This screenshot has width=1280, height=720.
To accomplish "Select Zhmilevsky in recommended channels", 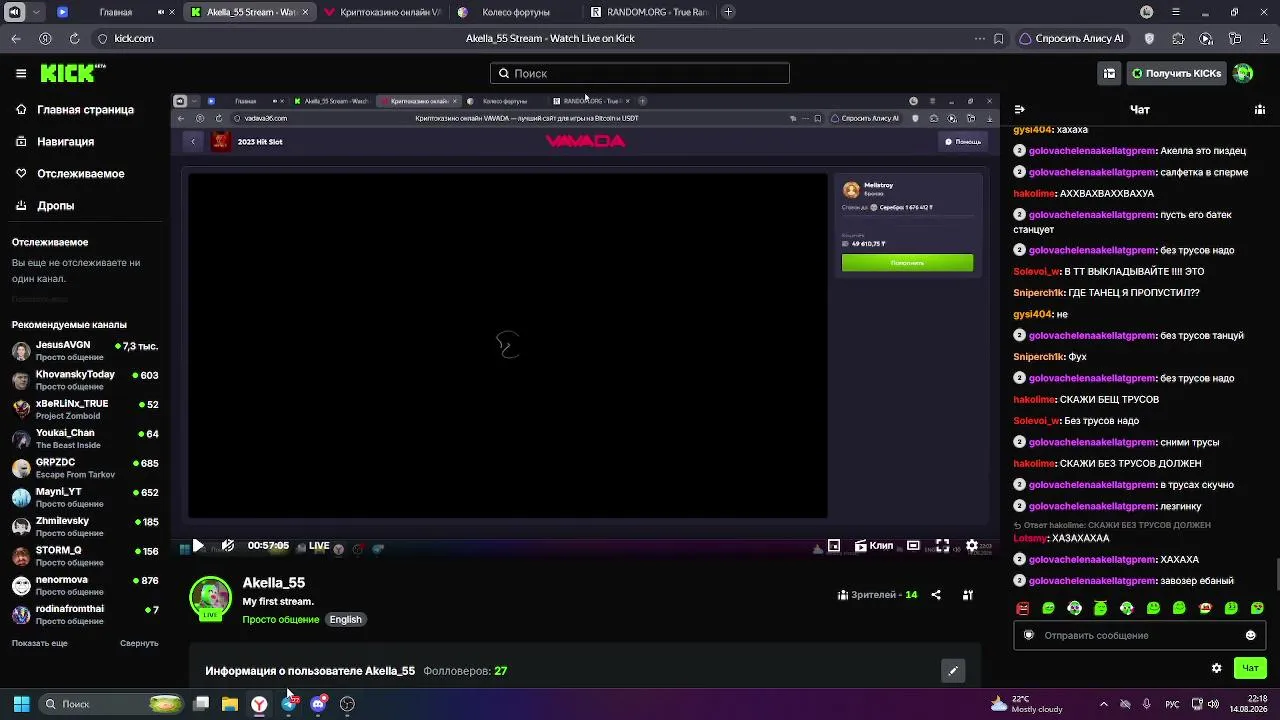I will coord(85,527).
